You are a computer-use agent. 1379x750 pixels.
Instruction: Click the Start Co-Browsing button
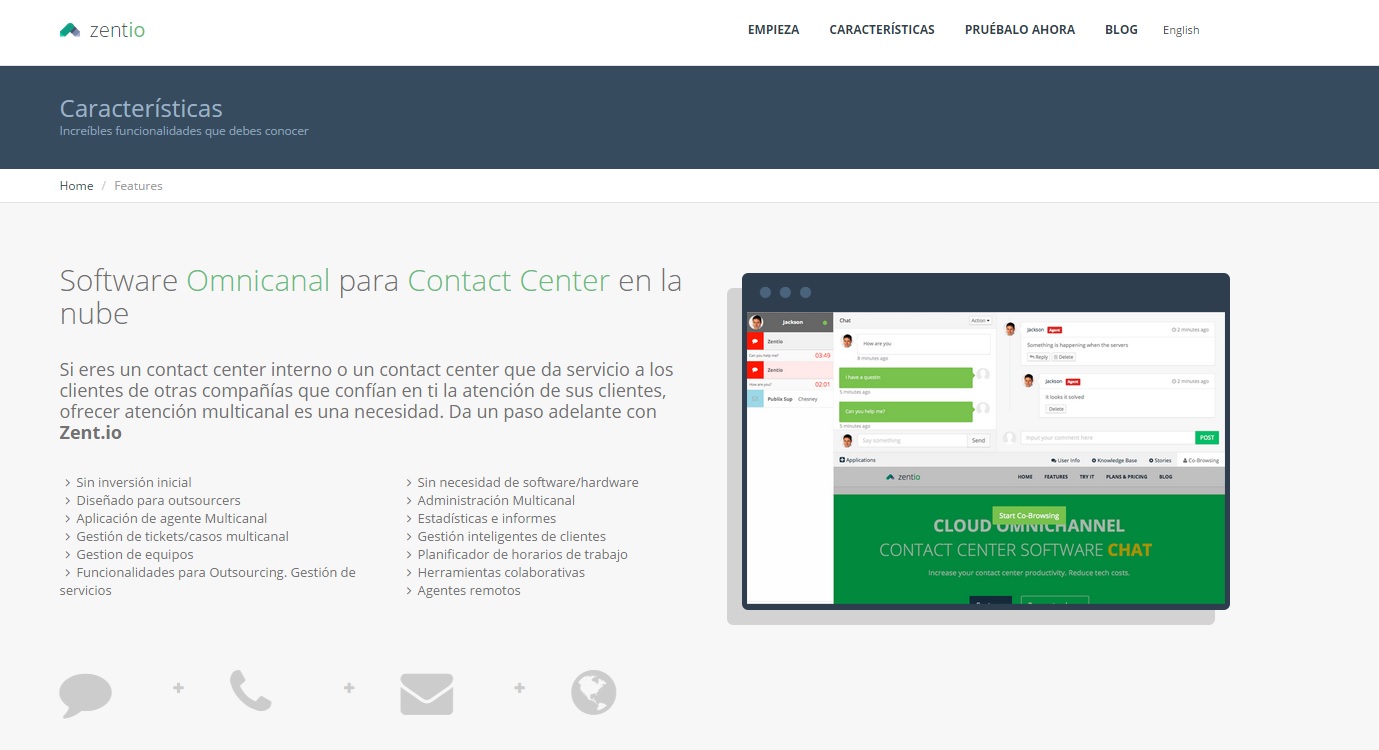[x=1029, y=515]
